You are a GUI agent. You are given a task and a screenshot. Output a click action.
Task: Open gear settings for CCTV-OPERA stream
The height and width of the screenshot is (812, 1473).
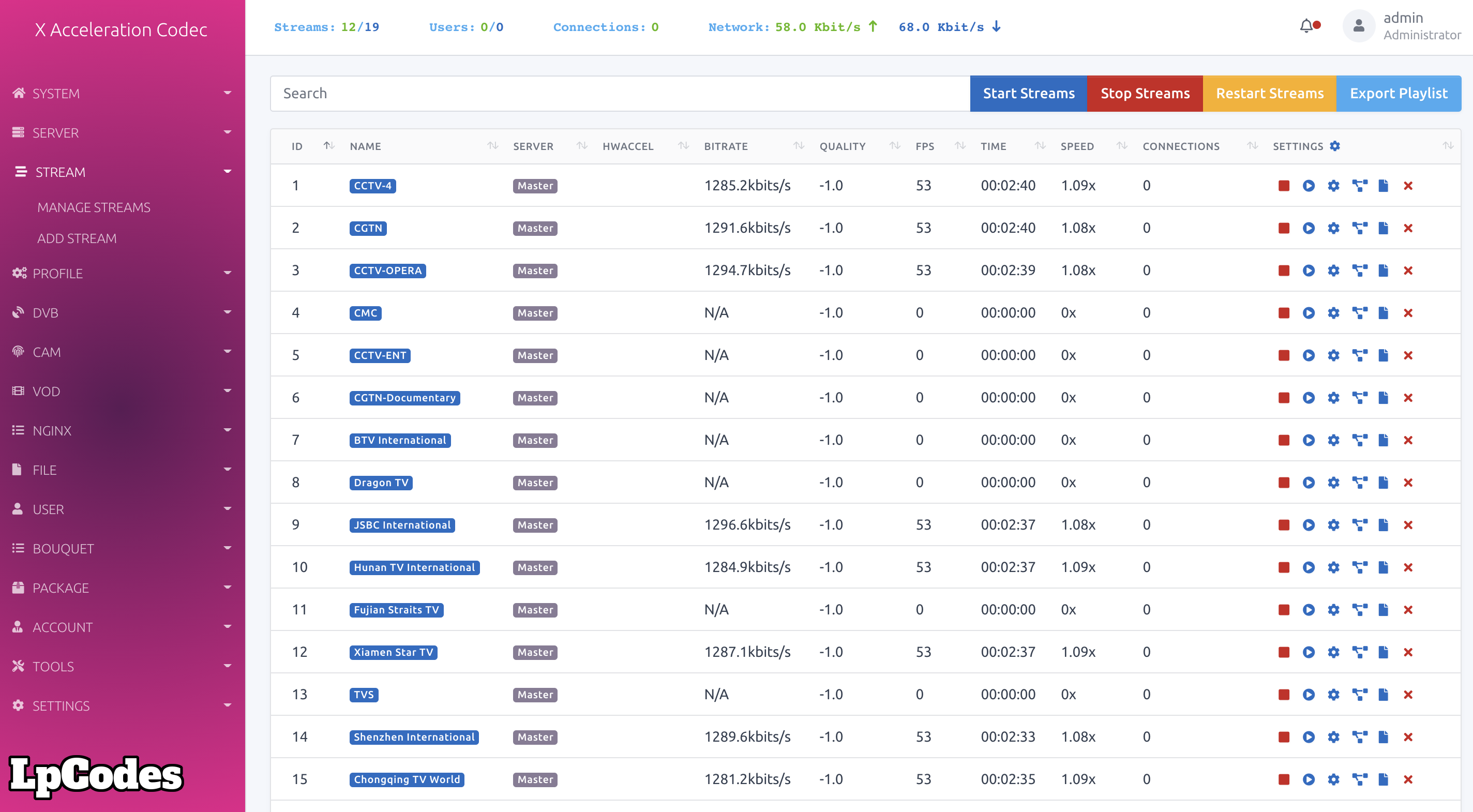click(1333, 270)
